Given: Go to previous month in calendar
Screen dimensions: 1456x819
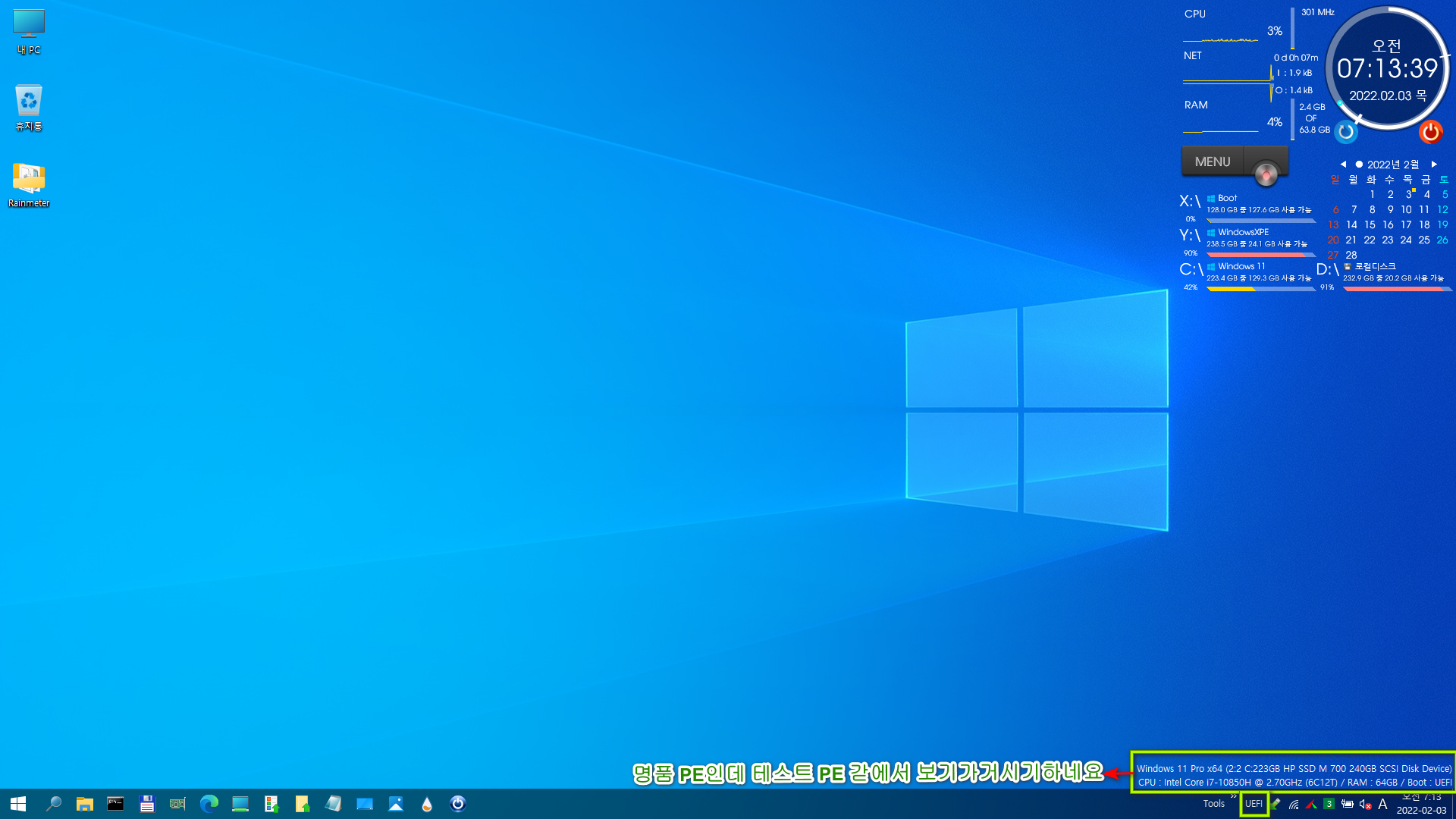Looking at the screenshot, I should tap(1343, 164).
